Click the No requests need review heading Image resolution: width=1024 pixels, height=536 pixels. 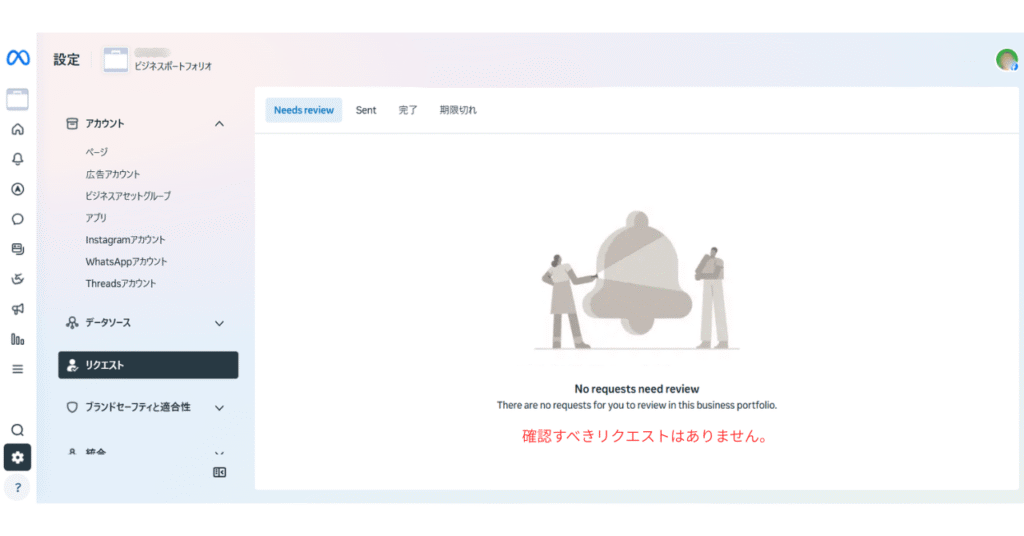tap(637, 389)
